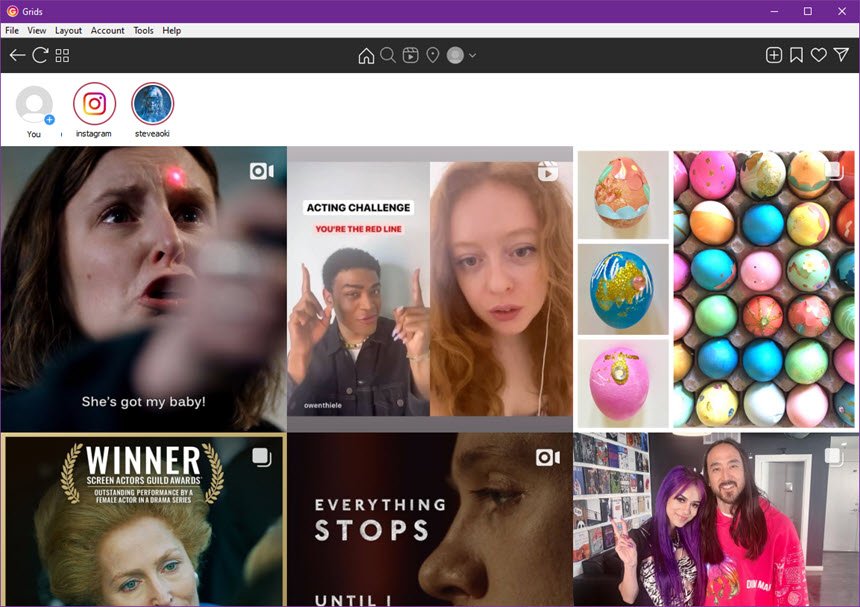This screenshot has height=607, width=860.
Task: Reload the feed with refresh icon
Action: click(40, 55)
